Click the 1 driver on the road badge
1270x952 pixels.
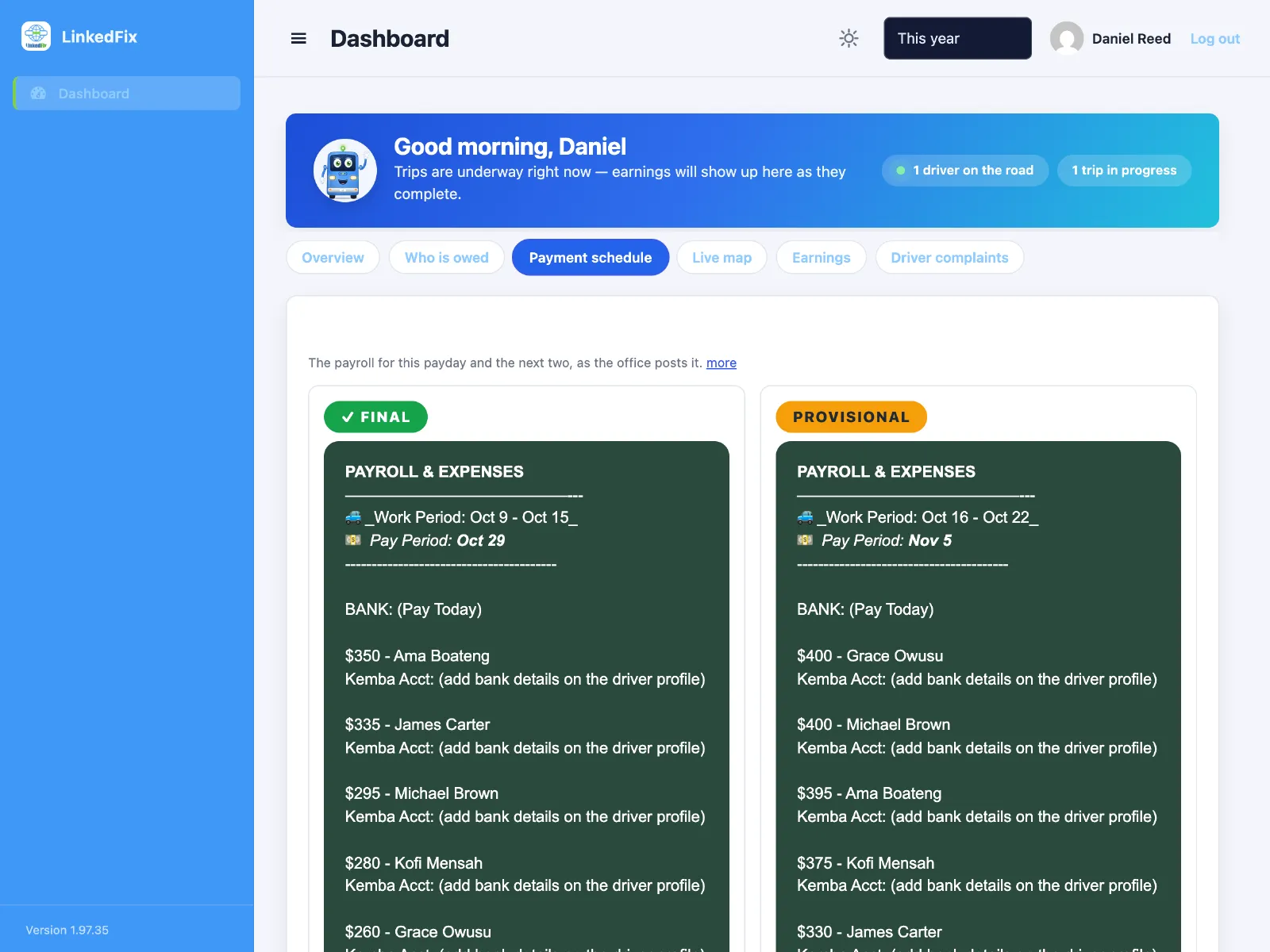click(x=964, y=171)
